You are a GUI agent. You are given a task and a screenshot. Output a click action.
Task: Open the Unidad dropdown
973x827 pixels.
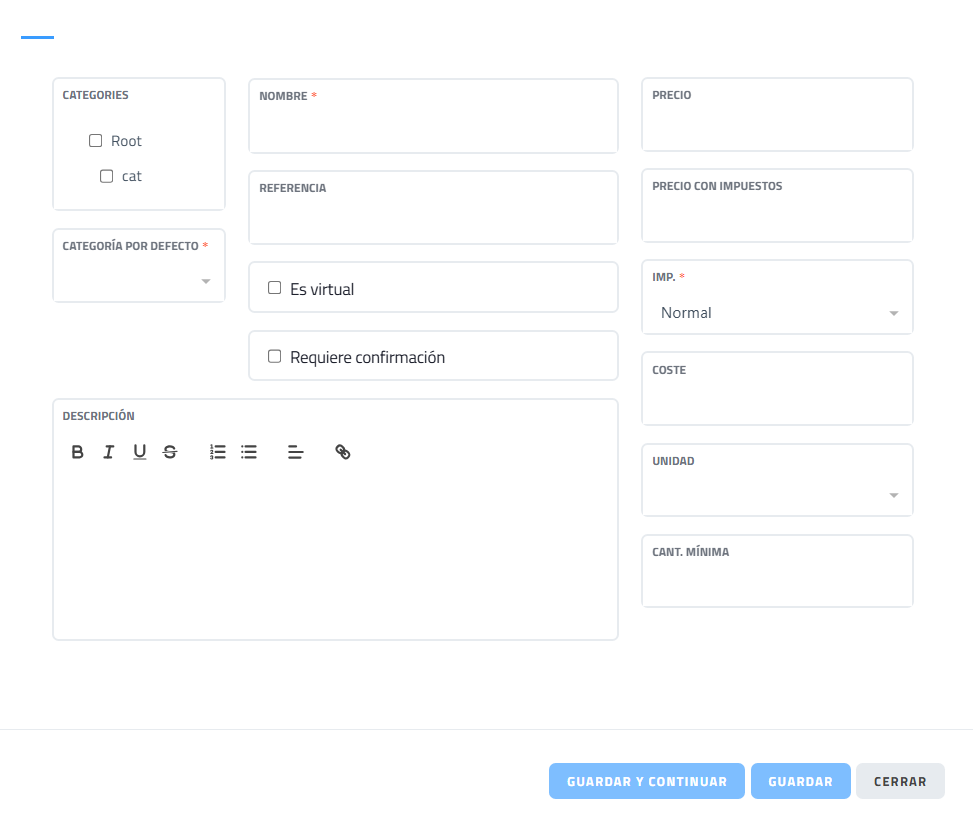point(777,495)
